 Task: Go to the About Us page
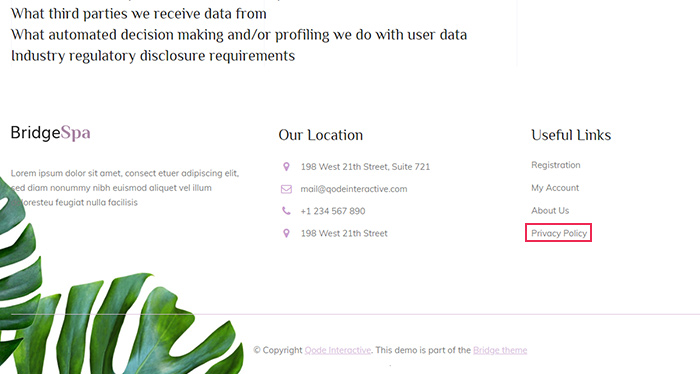point(550,211)
